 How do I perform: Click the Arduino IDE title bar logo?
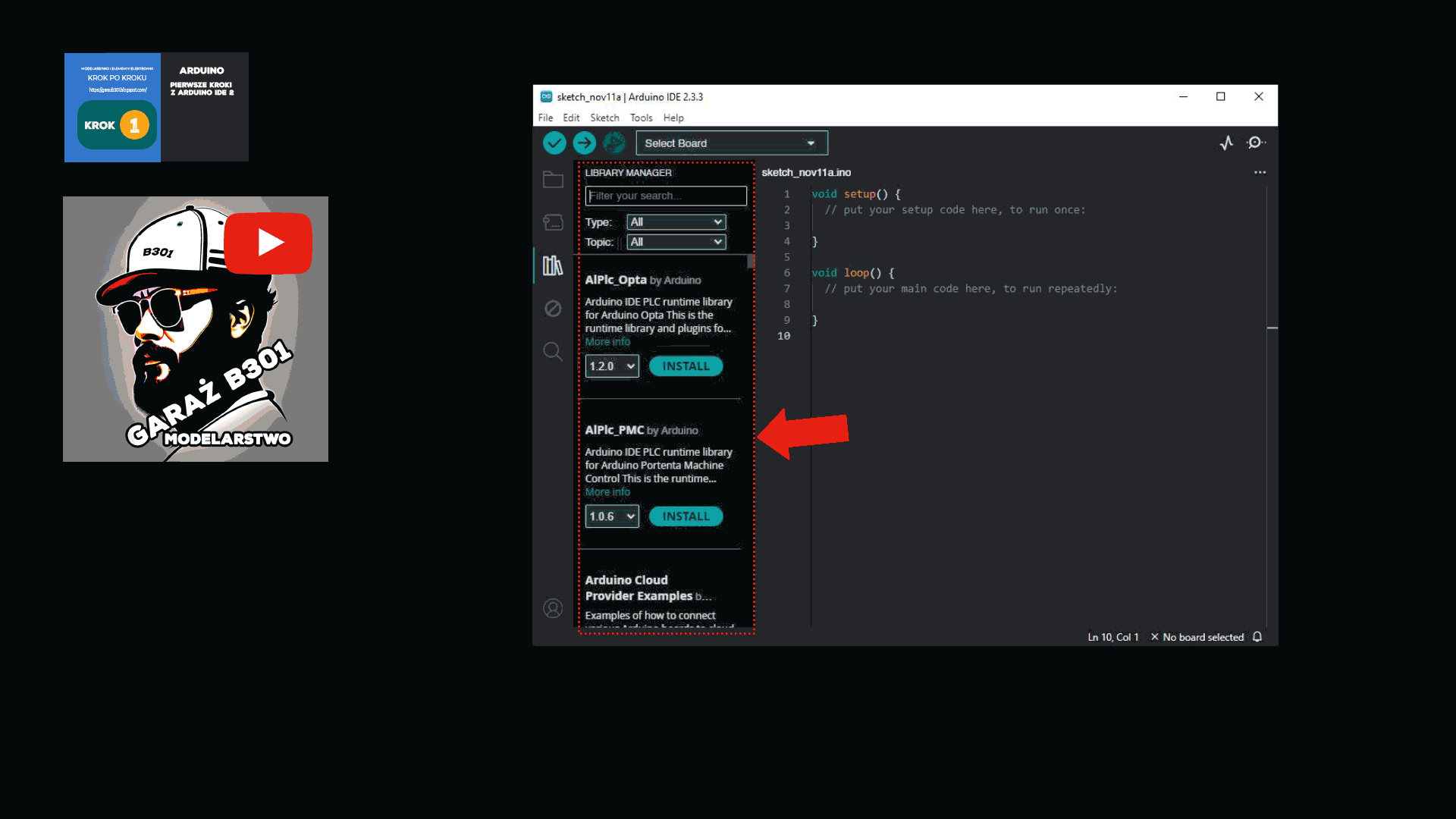tap(546, 96)
